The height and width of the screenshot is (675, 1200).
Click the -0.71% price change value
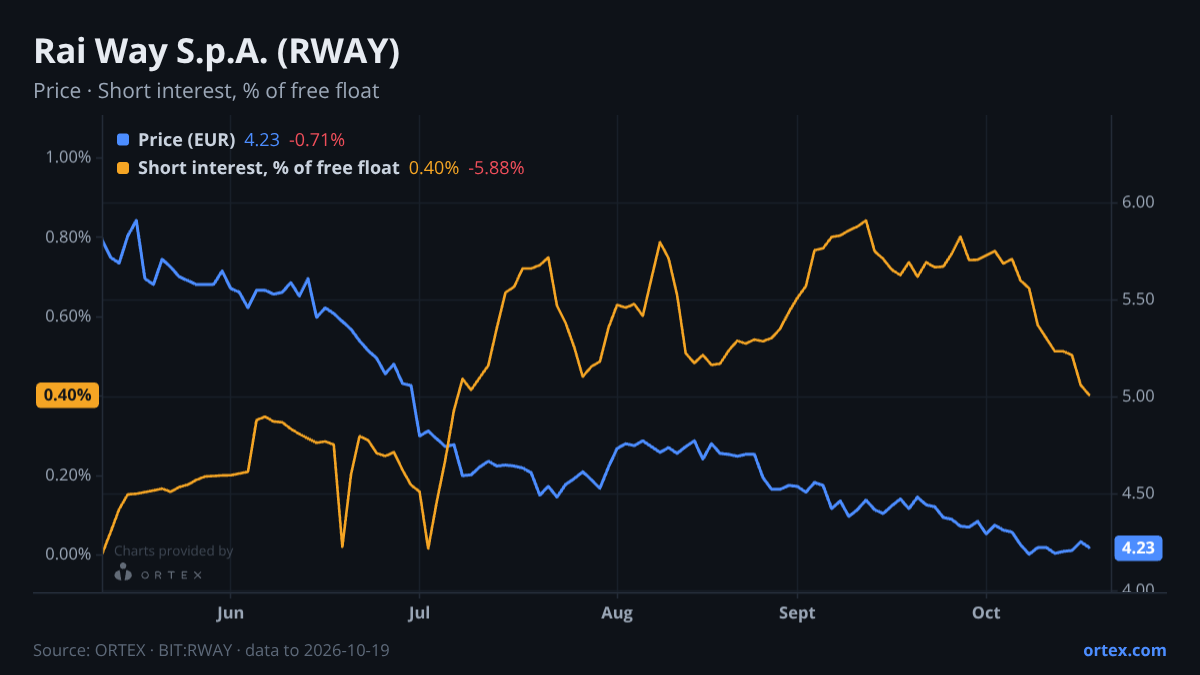pyautogui.click(x=317, y=140)
